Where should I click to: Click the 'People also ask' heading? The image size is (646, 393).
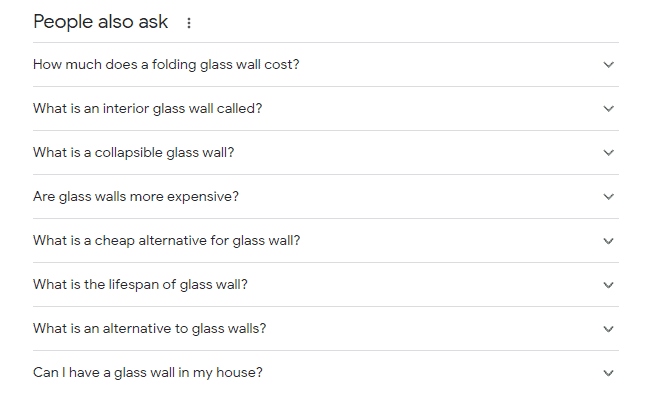point(101,22)
